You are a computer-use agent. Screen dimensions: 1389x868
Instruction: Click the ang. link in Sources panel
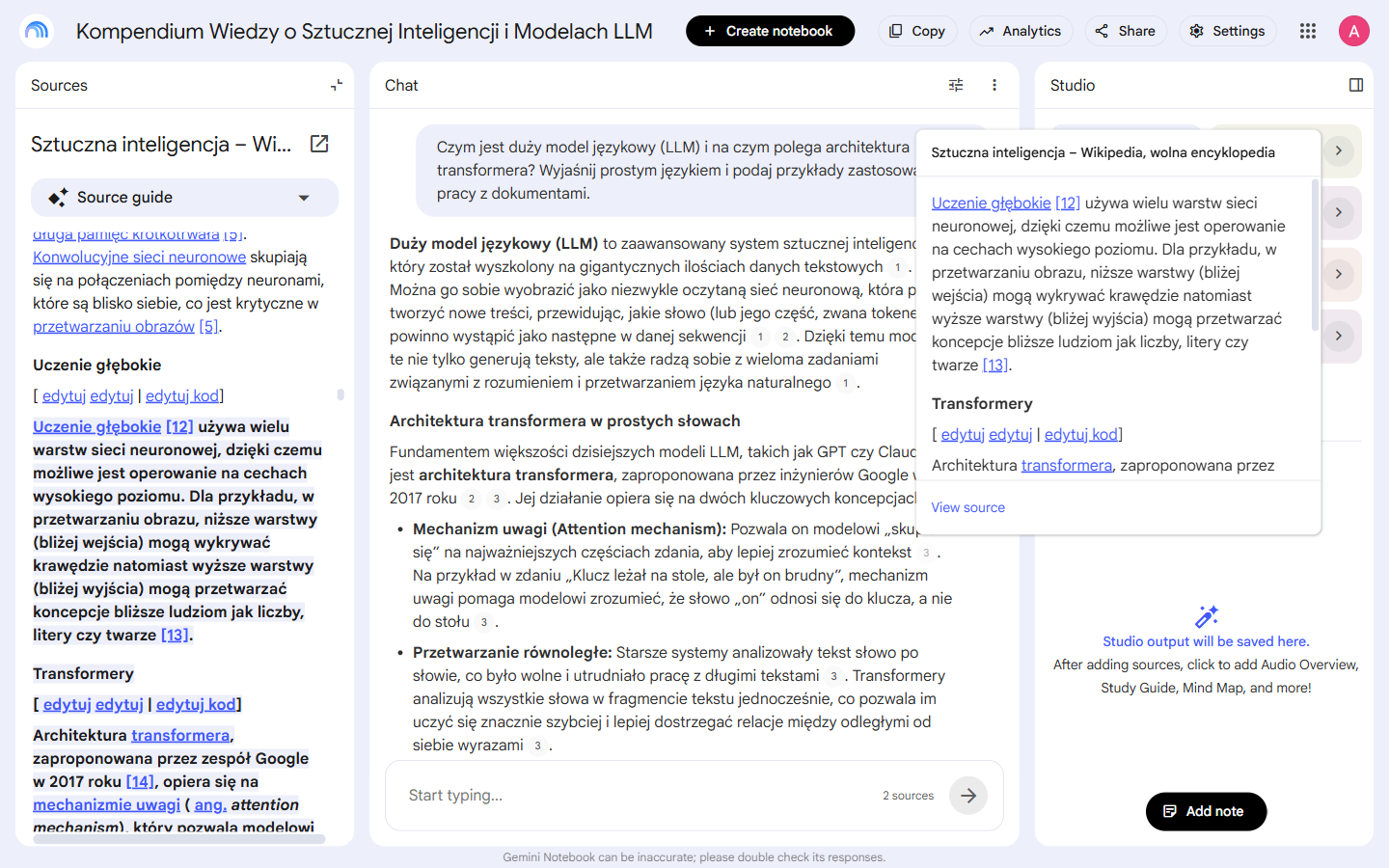point(210,804)
